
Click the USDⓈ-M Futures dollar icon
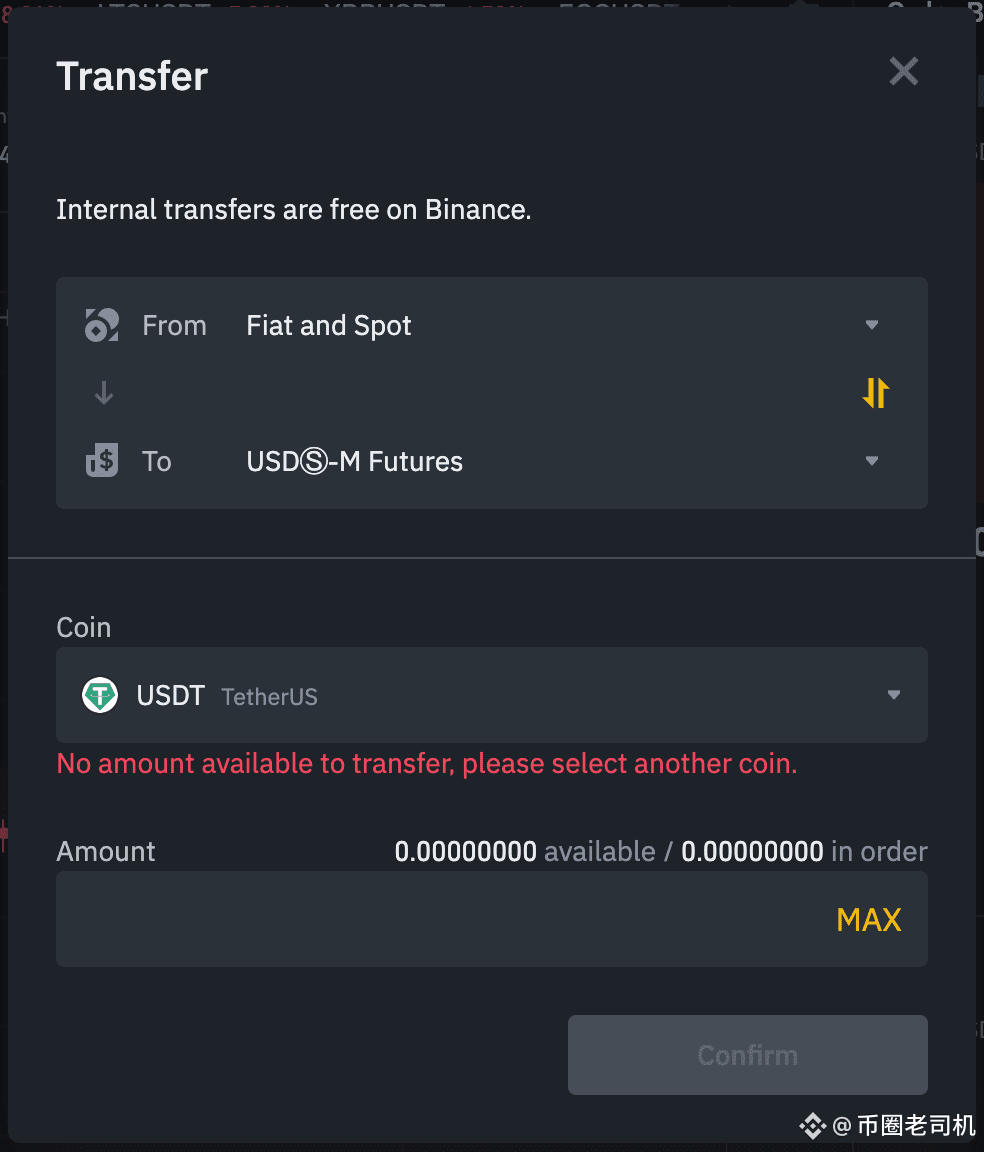click(102, 461)
